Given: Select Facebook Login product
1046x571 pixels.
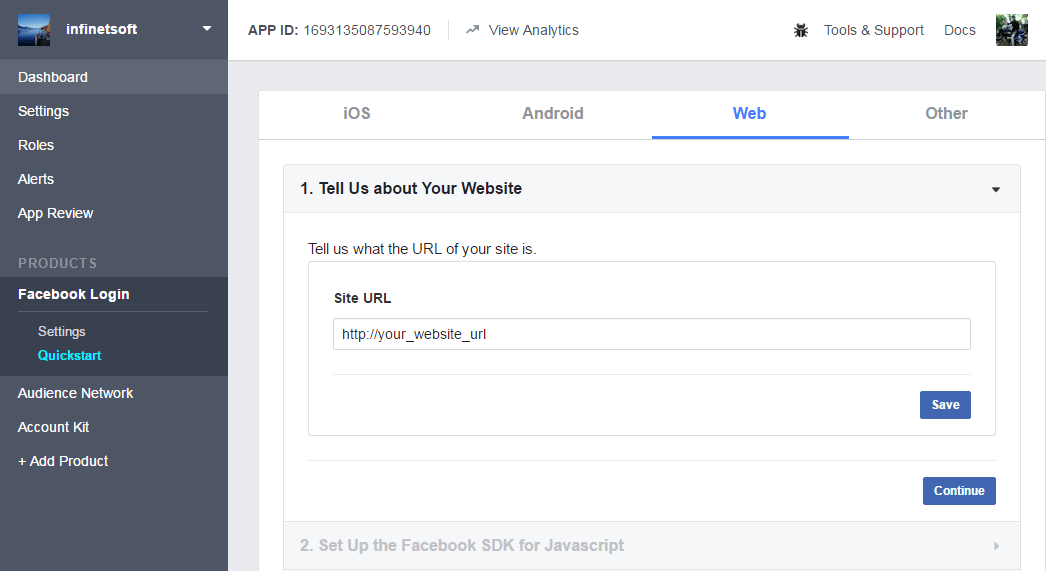Looking at the screenshot, I should click(73, 294).
